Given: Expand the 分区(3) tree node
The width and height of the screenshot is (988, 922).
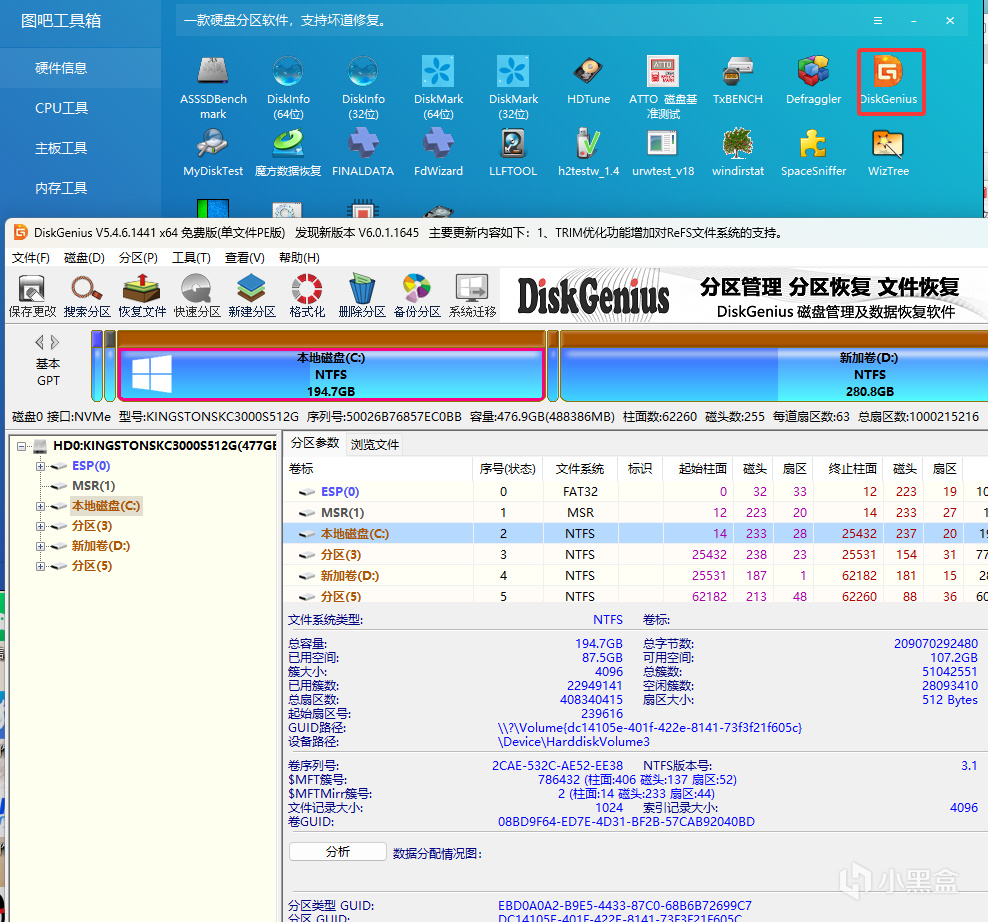Looking at the screenshot, I should (40, 526).
